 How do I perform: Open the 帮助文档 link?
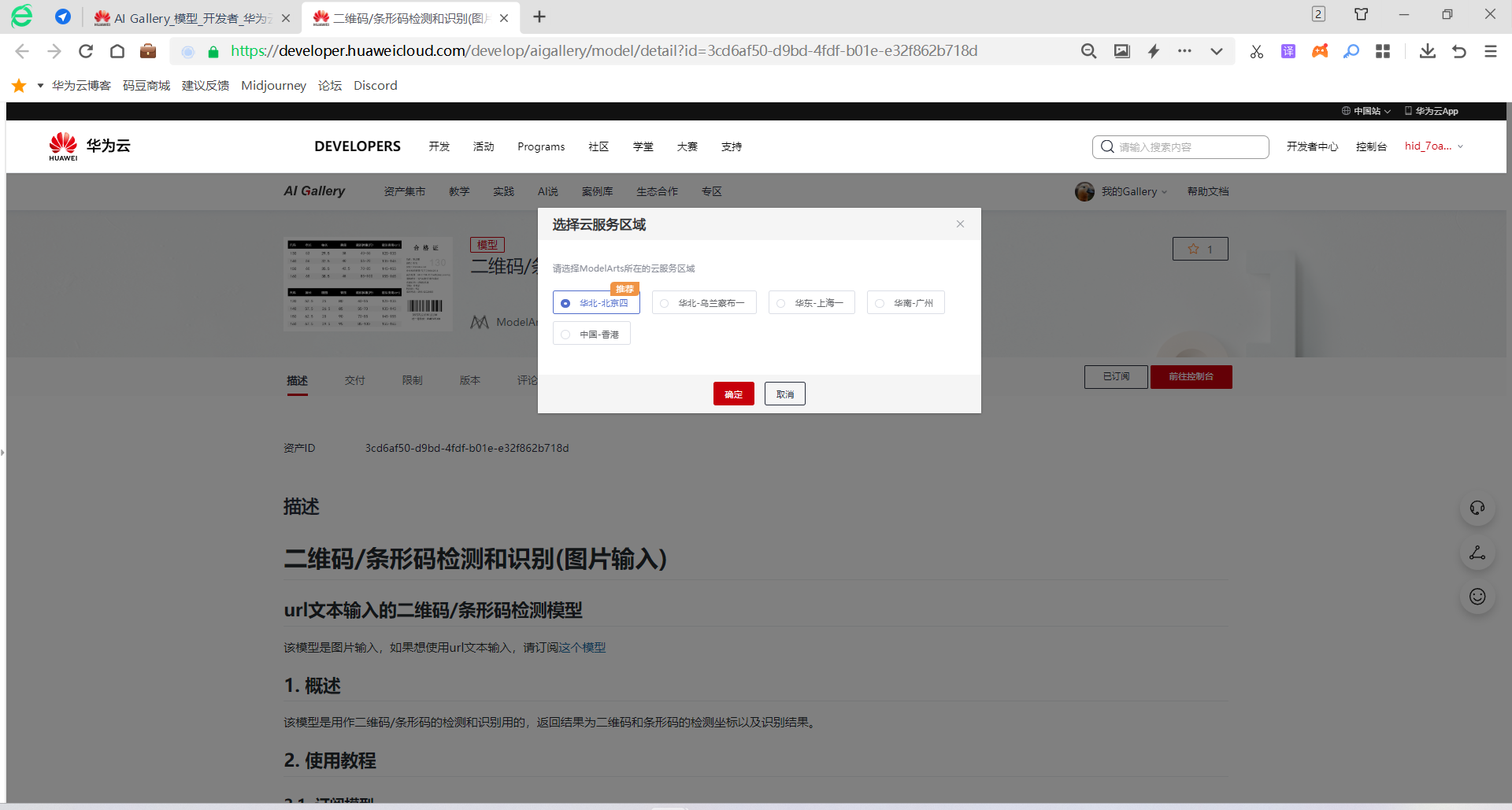coord(1208,191)
